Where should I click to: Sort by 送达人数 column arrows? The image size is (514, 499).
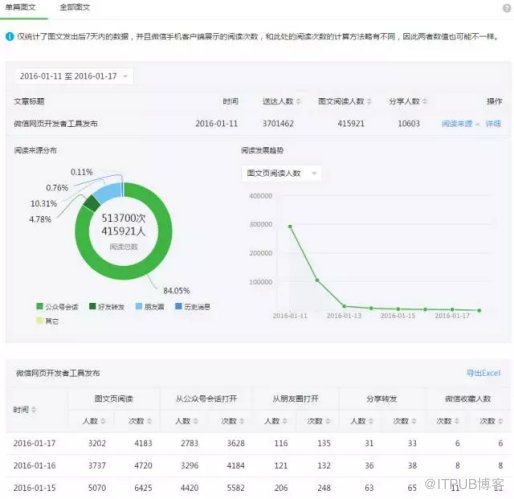tap(298, 101)
